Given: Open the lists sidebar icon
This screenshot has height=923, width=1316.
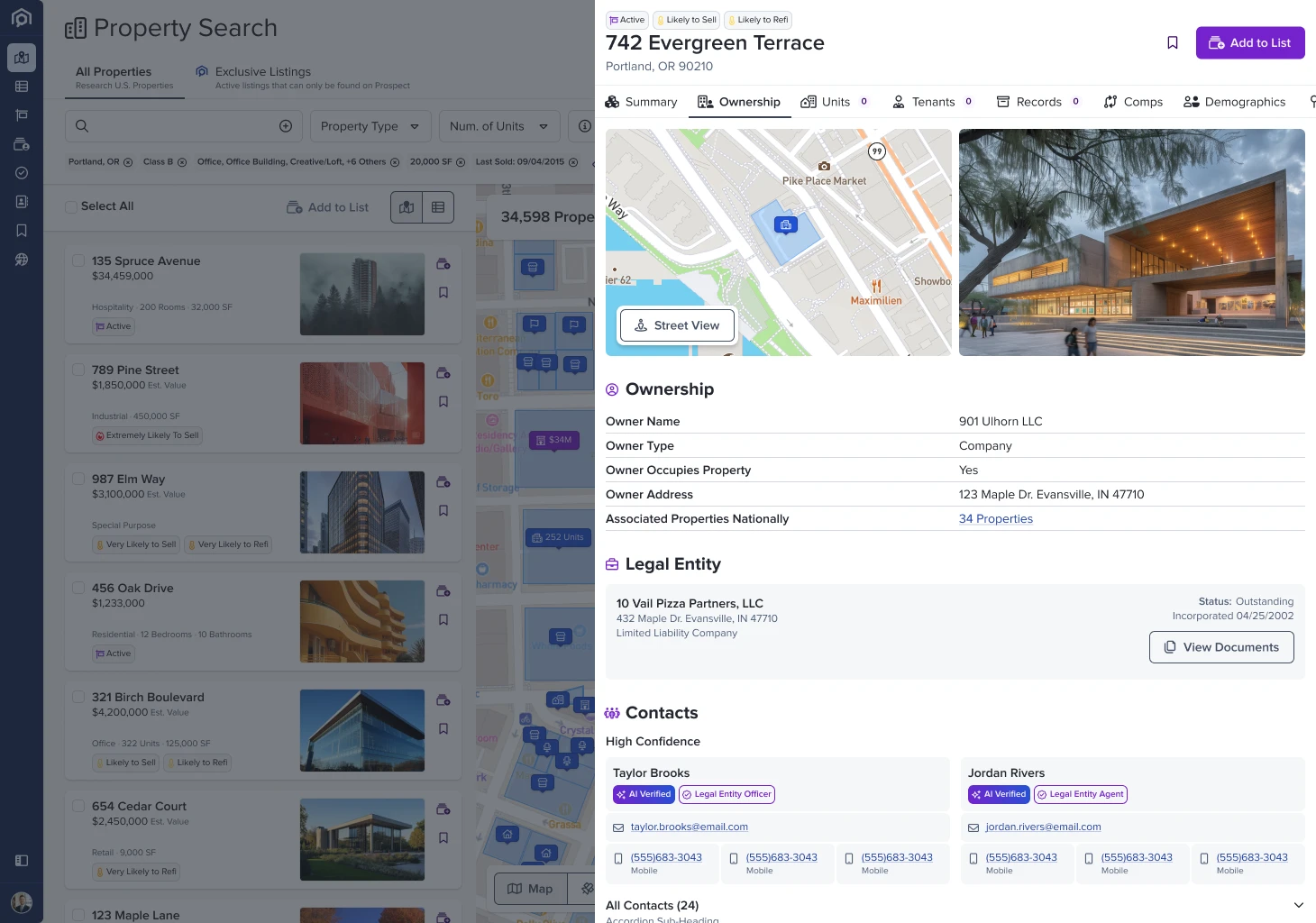Looking at the screenshot, I should click(22, 144).
